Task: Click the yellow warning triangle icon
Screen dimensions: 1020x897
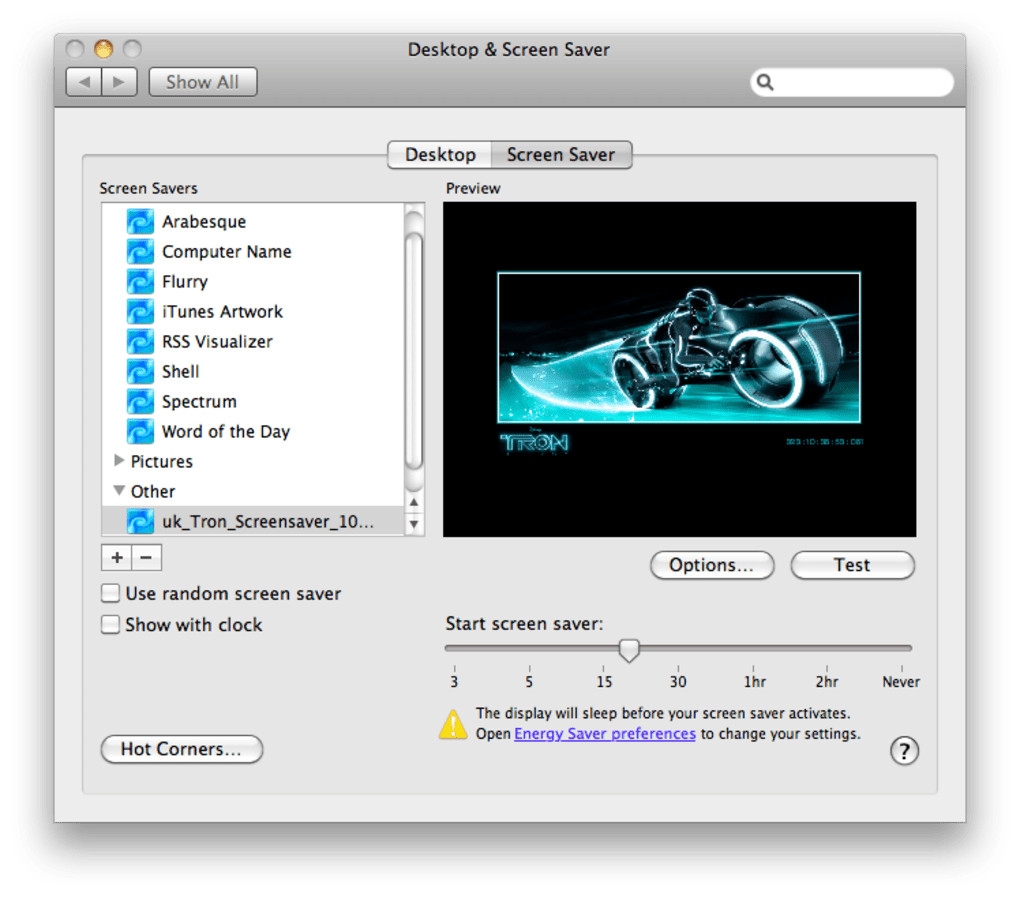Action: click(x=453, y=724)
